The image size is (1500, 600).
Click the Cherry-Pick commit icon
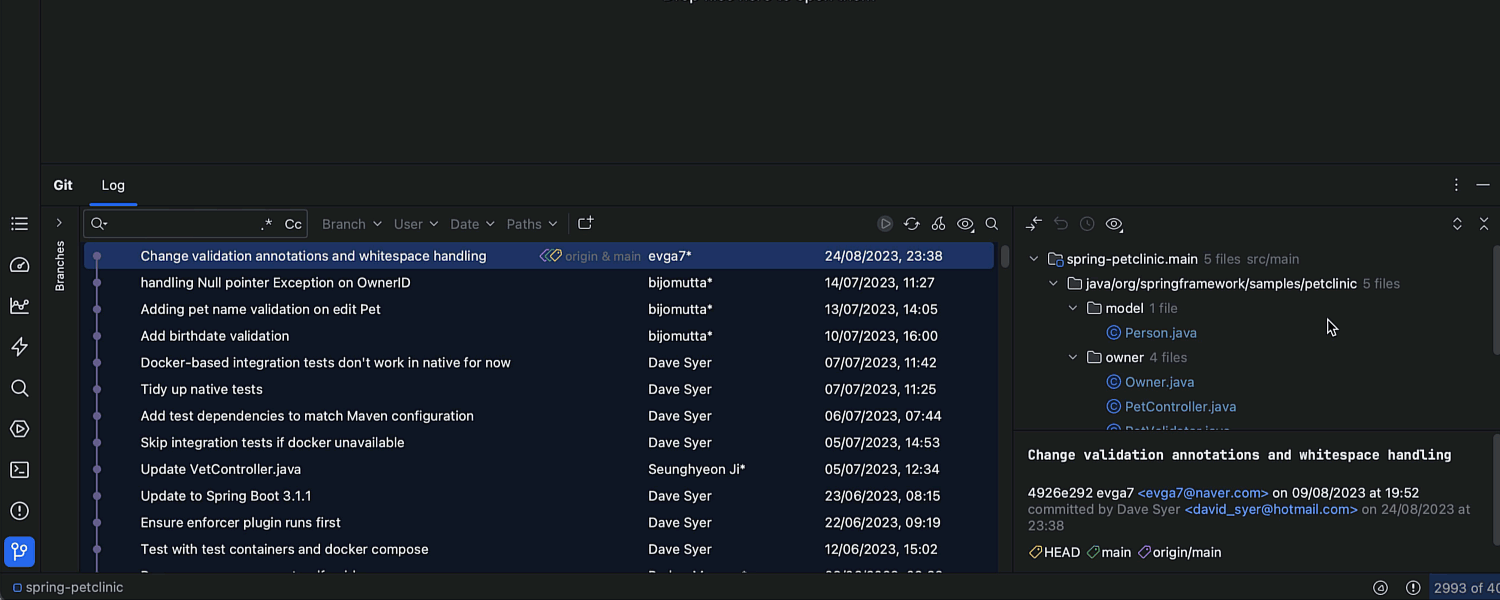938,224
